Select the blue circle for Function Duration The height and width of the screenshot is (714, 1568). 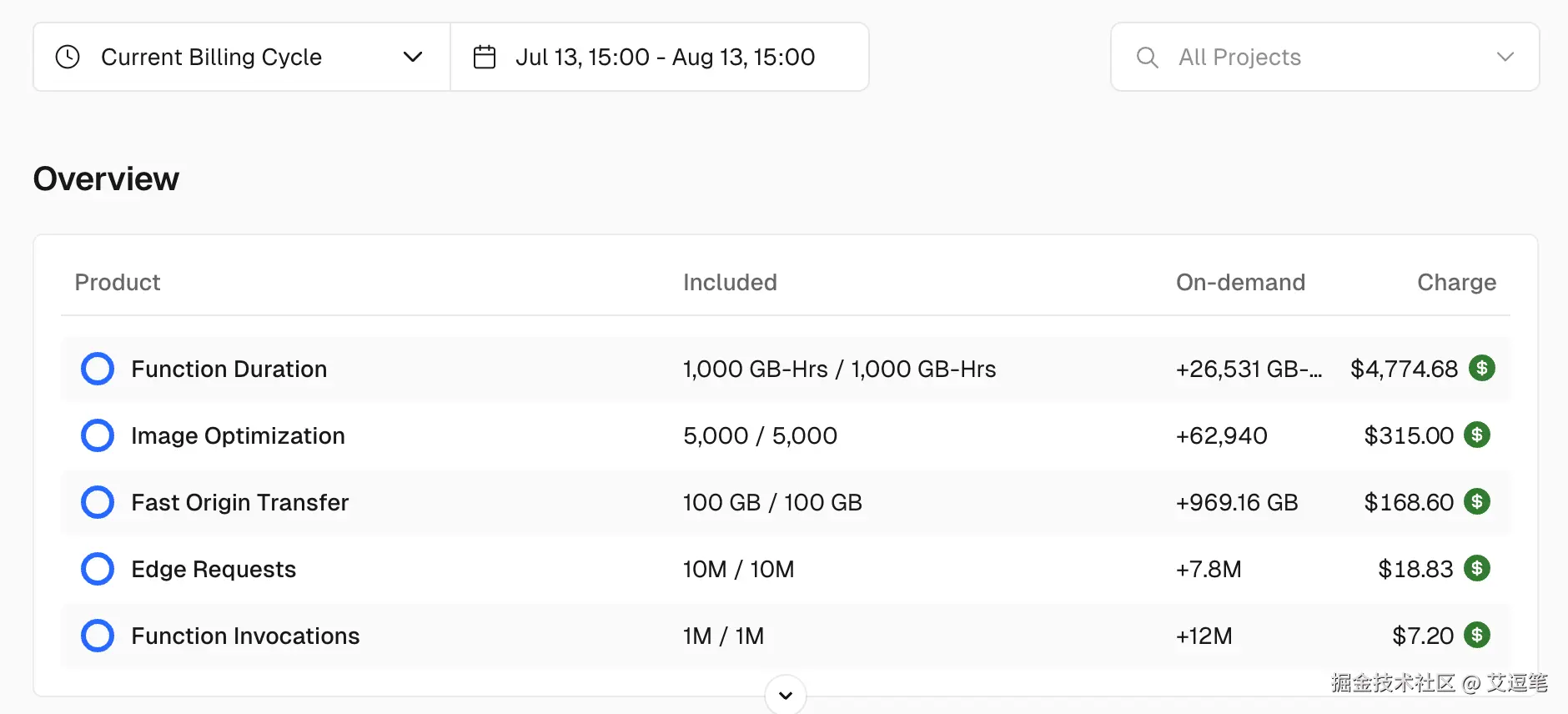tap(98, 369)
